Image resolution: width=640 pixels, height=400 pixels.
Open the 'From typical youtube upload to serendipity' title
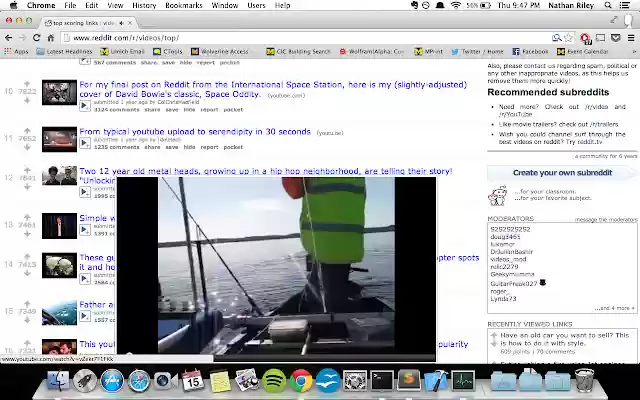coord(195,132)
